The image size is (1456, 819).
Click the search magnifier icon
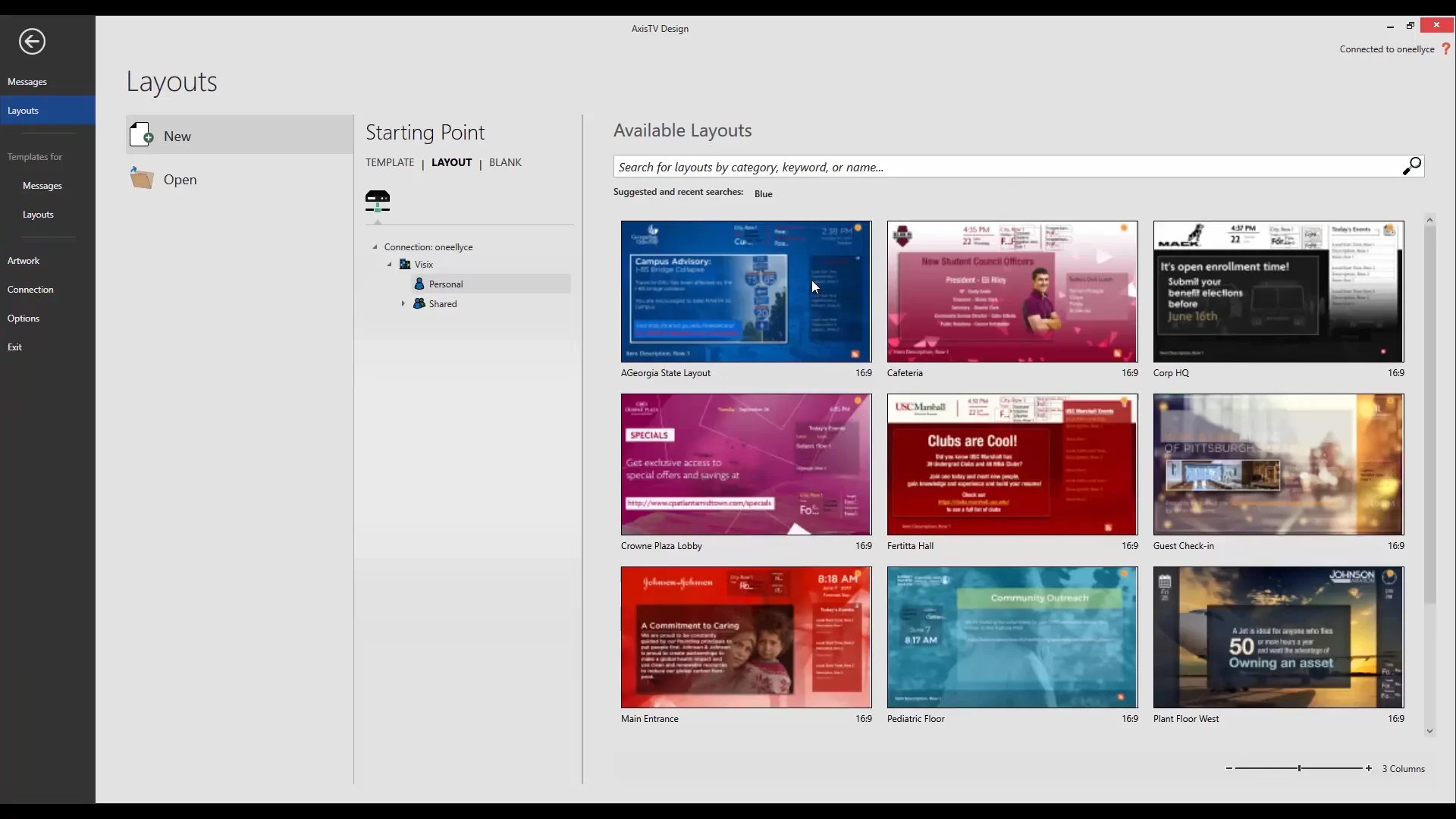point(1411,166)
